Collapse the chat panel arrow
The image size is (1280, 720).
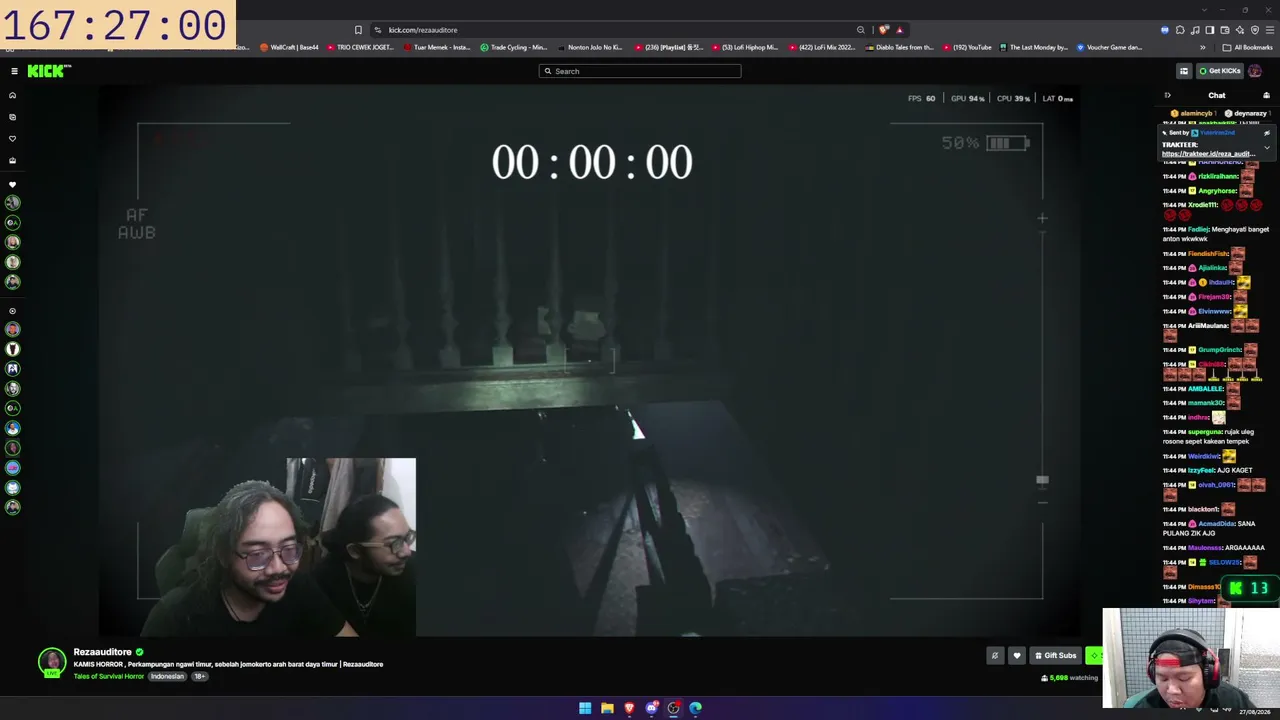1167,96
